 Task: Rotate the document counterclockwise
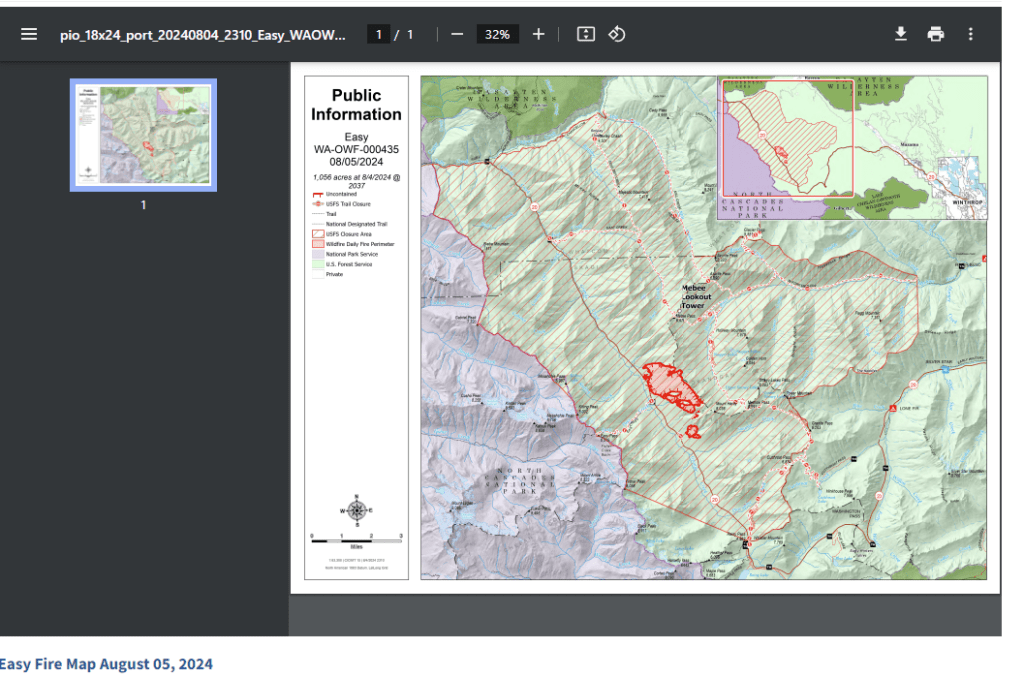tap(617, 34)
